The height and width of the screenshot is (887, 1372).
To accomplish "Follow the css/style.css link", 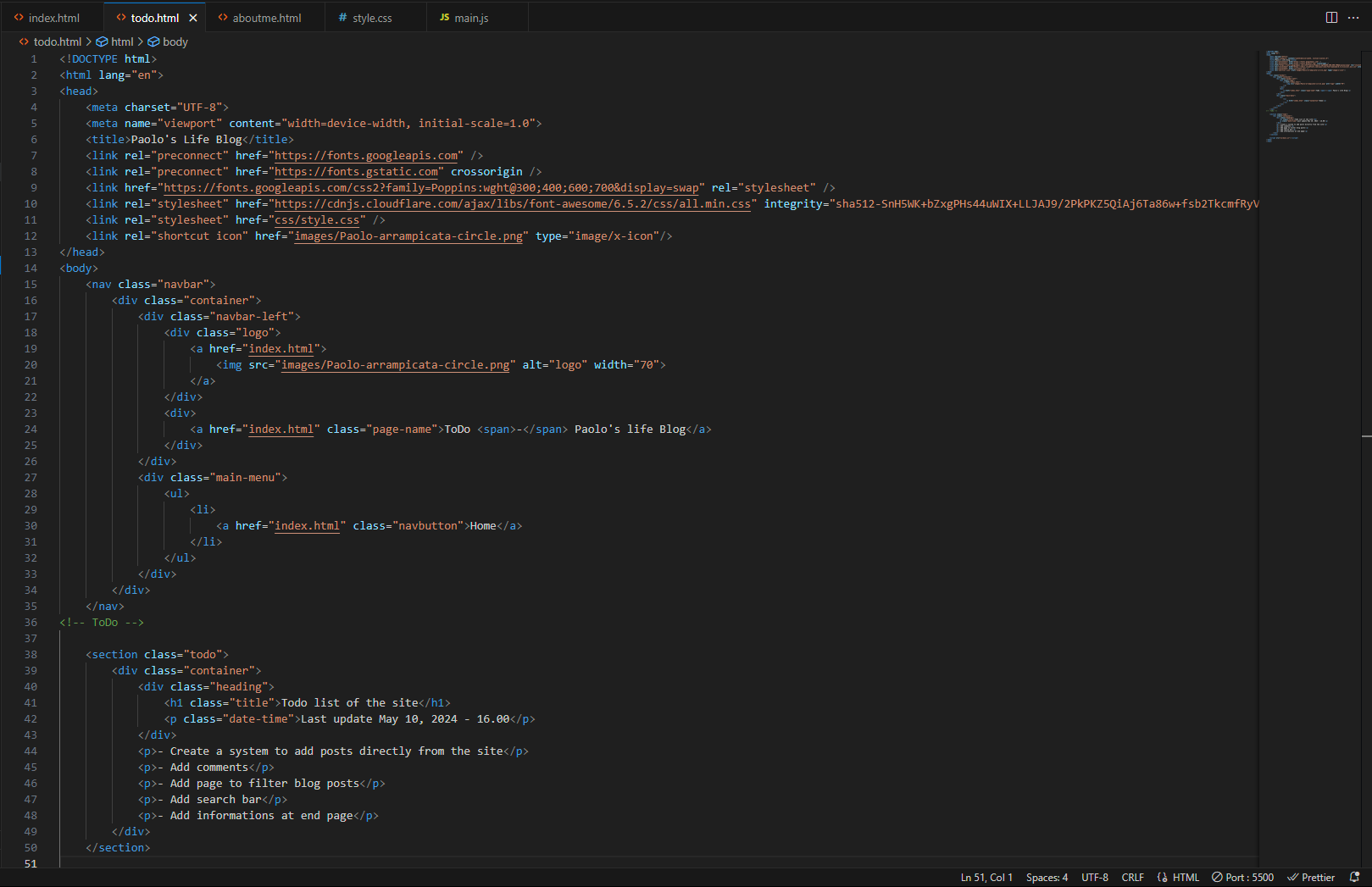I will pyautogui.click(x=317, y=220).
